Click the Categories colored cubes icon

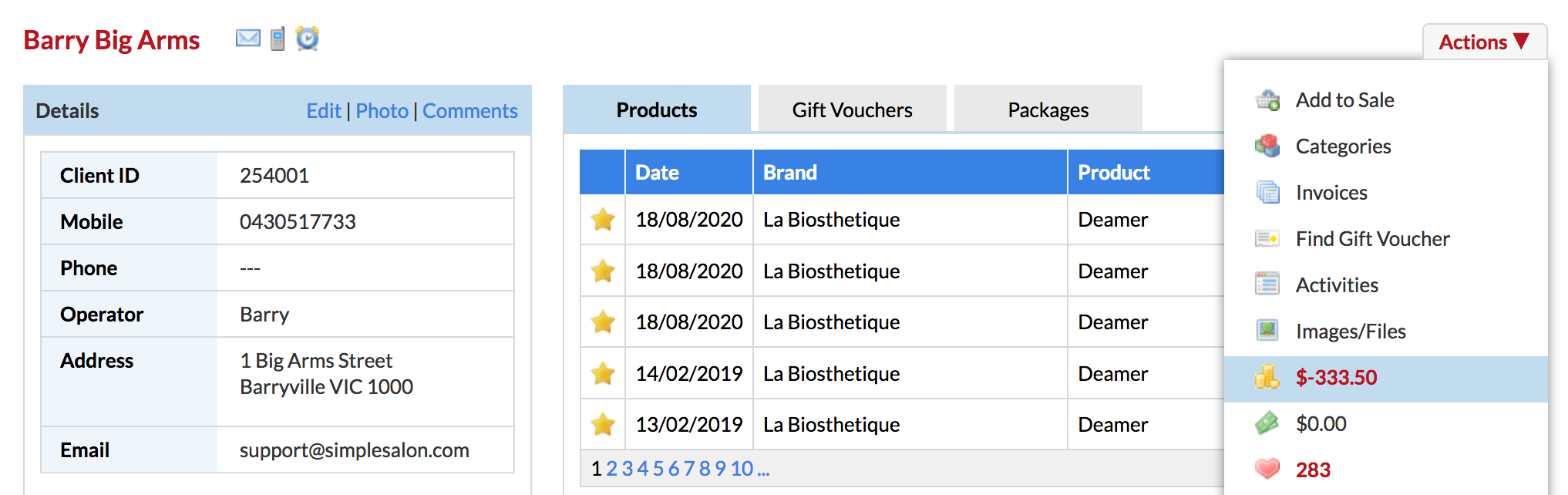(1267, 146)
